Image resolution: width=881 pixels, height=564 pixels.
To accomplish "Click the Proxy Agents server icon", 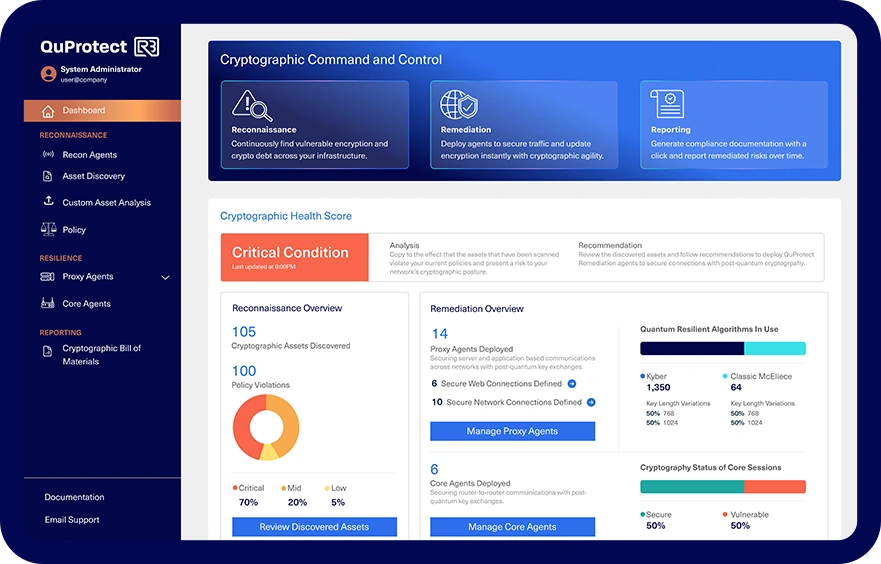I will click(x=48, y=276).
